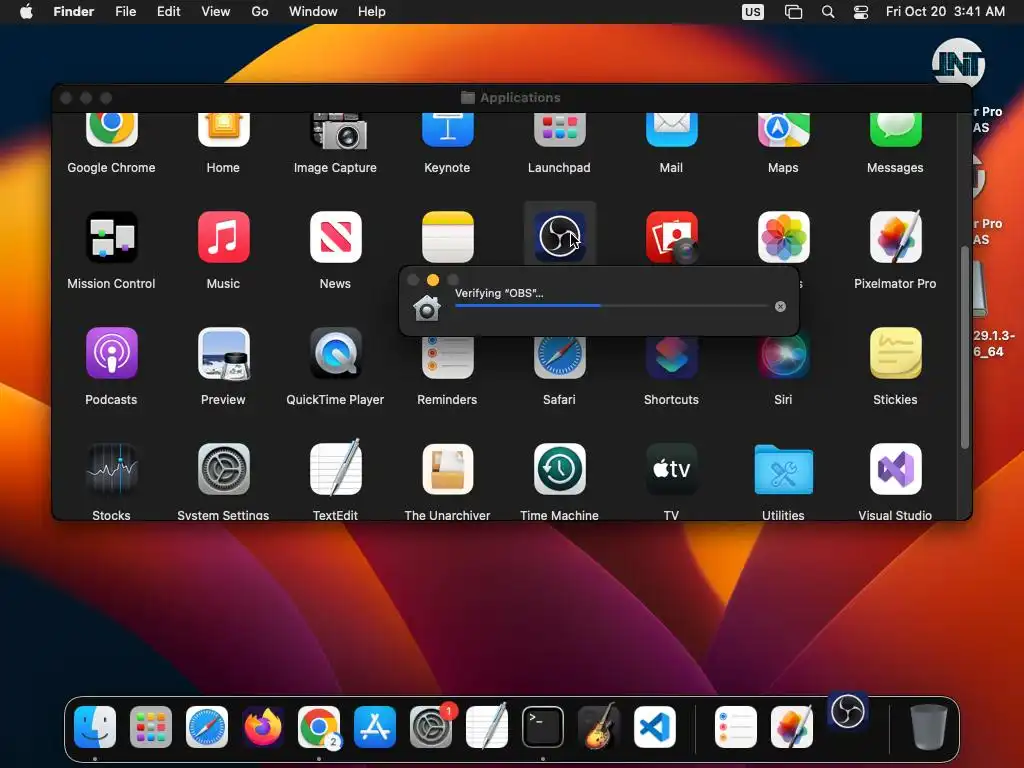Open the Utilities folder

(783, 470)
